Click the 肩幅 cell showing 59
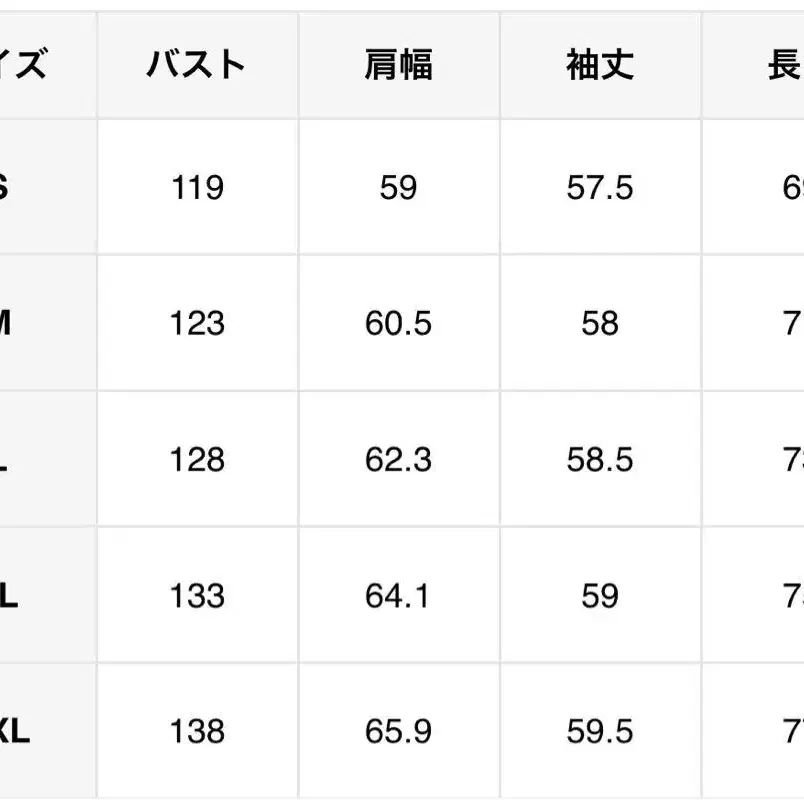This screenshot has width=804, height=804. (398, 188)
